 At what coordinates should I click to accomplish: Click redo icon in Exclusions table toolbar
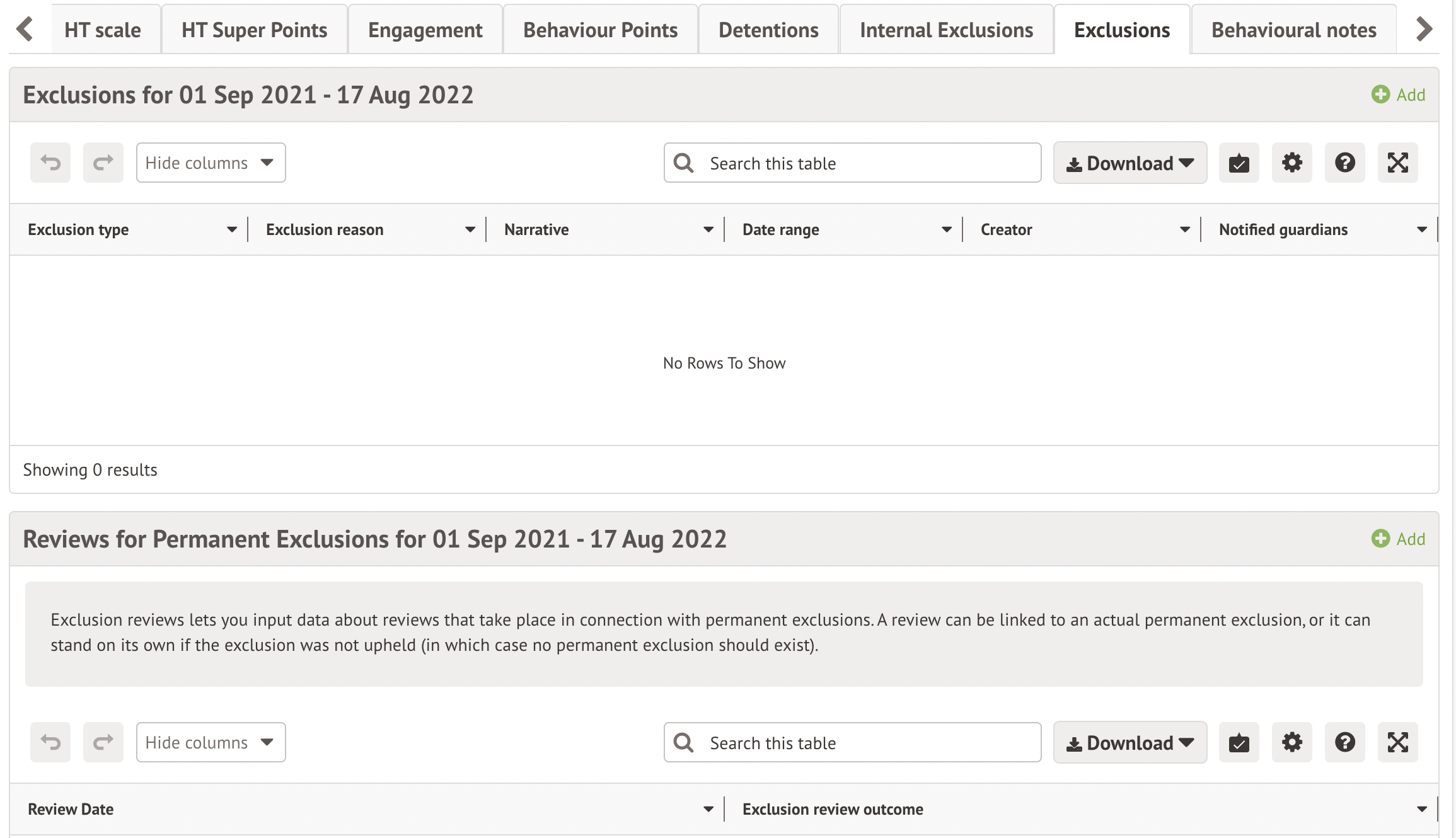pyautogui.click(x=103, y=163)
